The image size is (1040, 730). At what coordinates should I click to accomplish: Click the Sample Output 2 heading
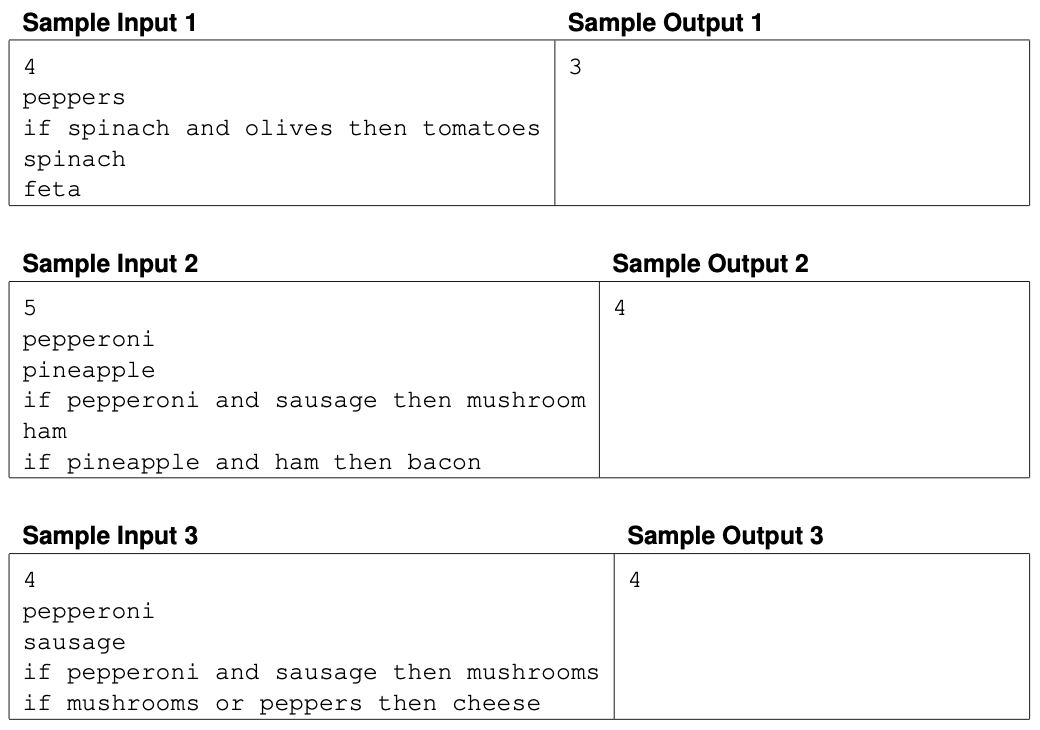710,264
